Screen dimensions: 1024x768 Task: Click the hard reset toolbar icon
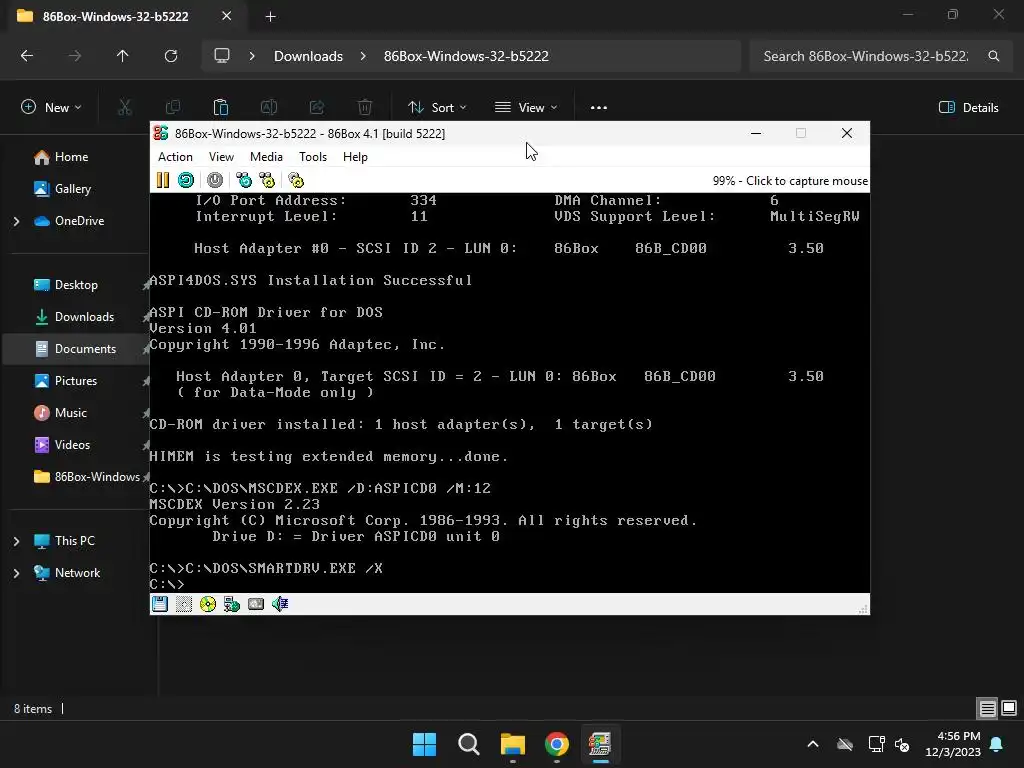pyautogui.click(x=186, y=180)
